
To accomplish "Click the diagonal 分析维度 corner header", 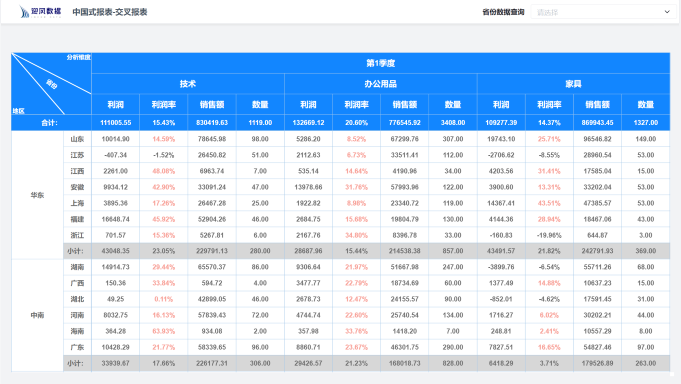I will [79, 57].
